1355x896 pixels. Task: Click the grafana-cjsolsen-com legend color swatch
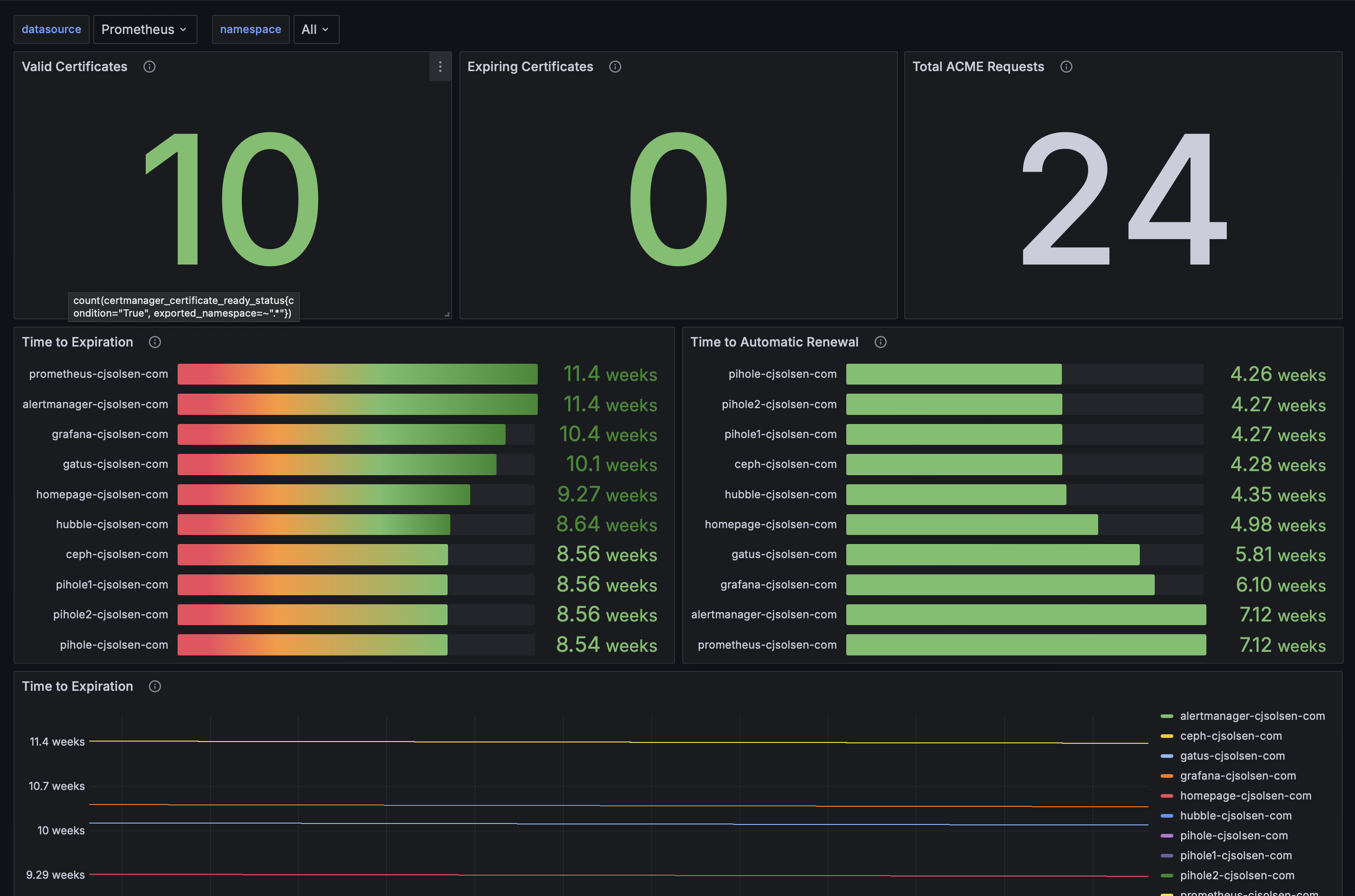(x=1167, y=776)
